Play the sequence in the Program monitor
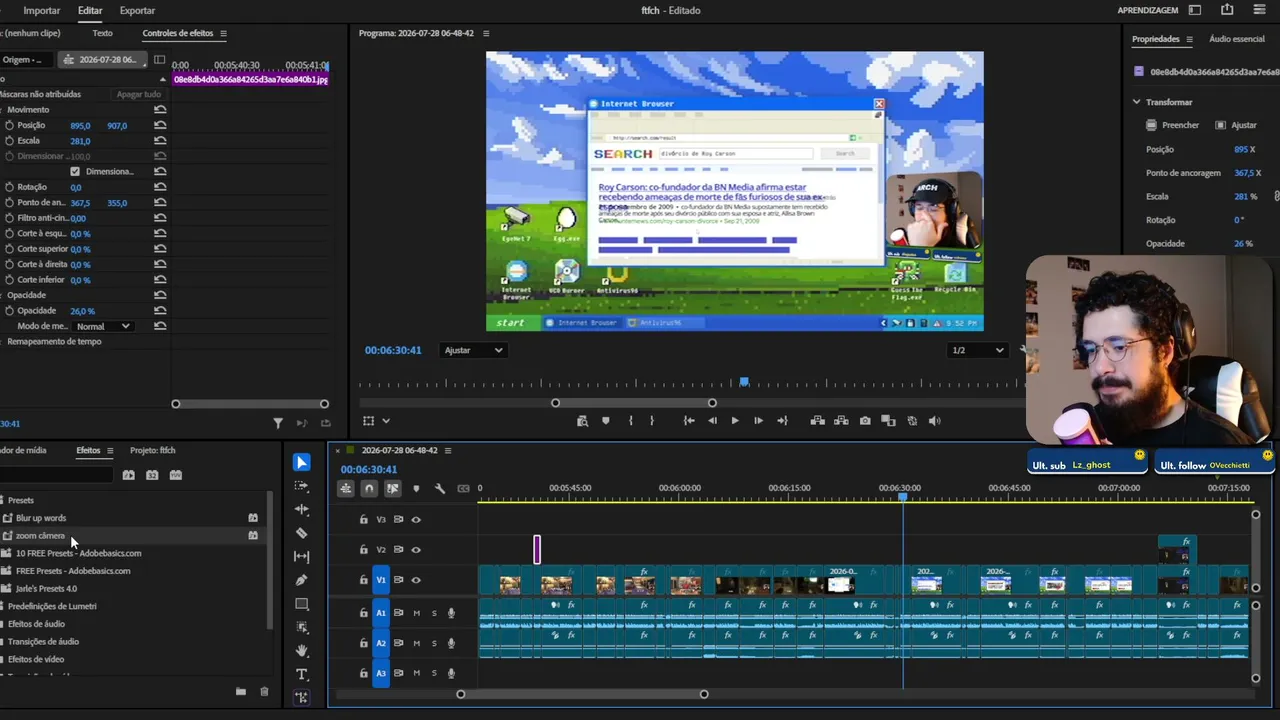The image size is (1280, 720). click(735, 421)
